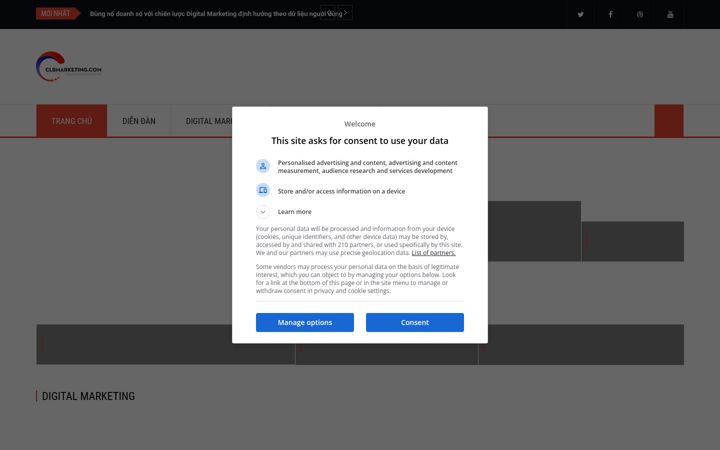Screen dimensions: 720x450
Task: Click the "Learn more" text label
Action: pyautogui.click(x=294, y=212)
